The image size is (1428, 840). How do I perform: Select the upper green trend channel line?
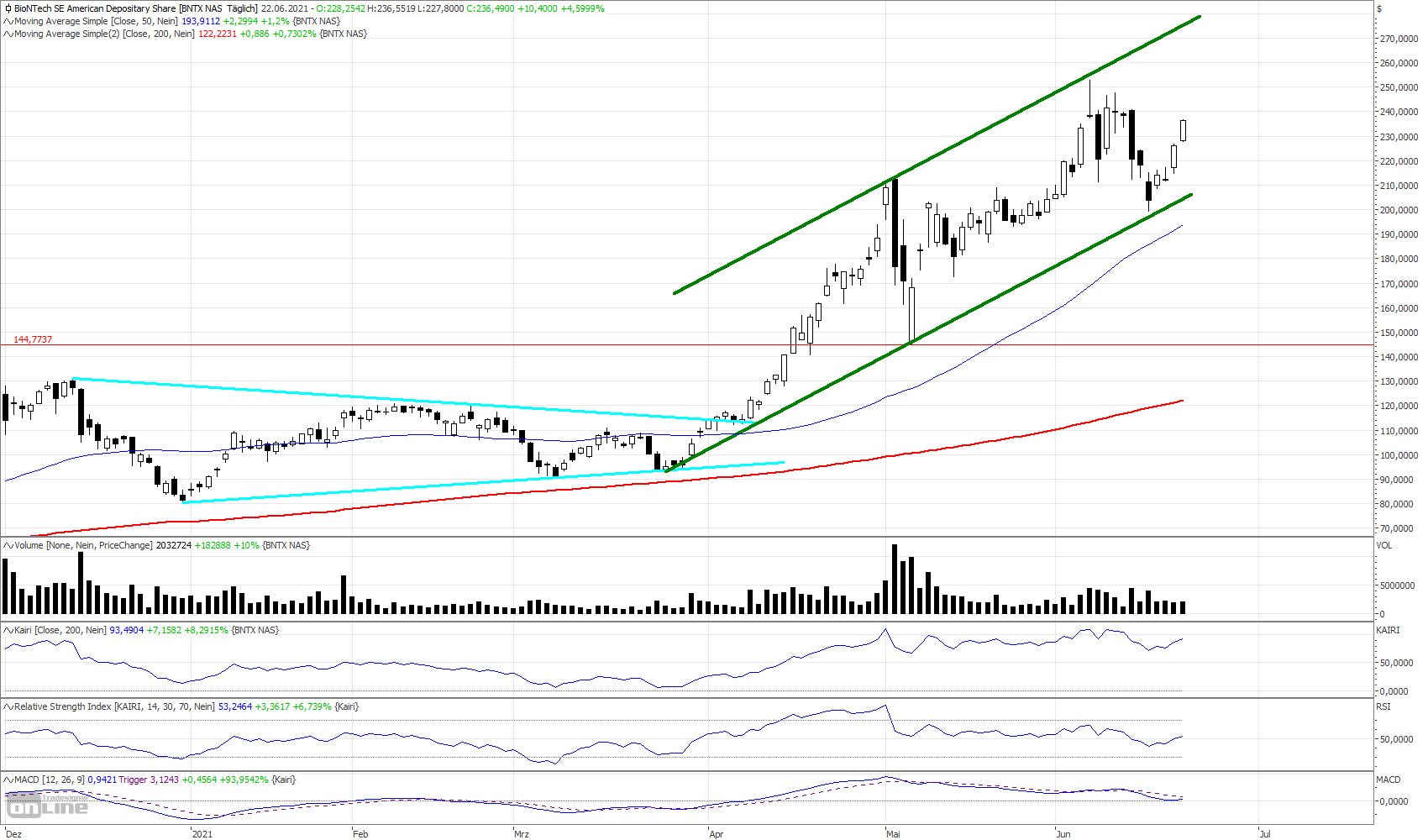(x=937, y=155)
